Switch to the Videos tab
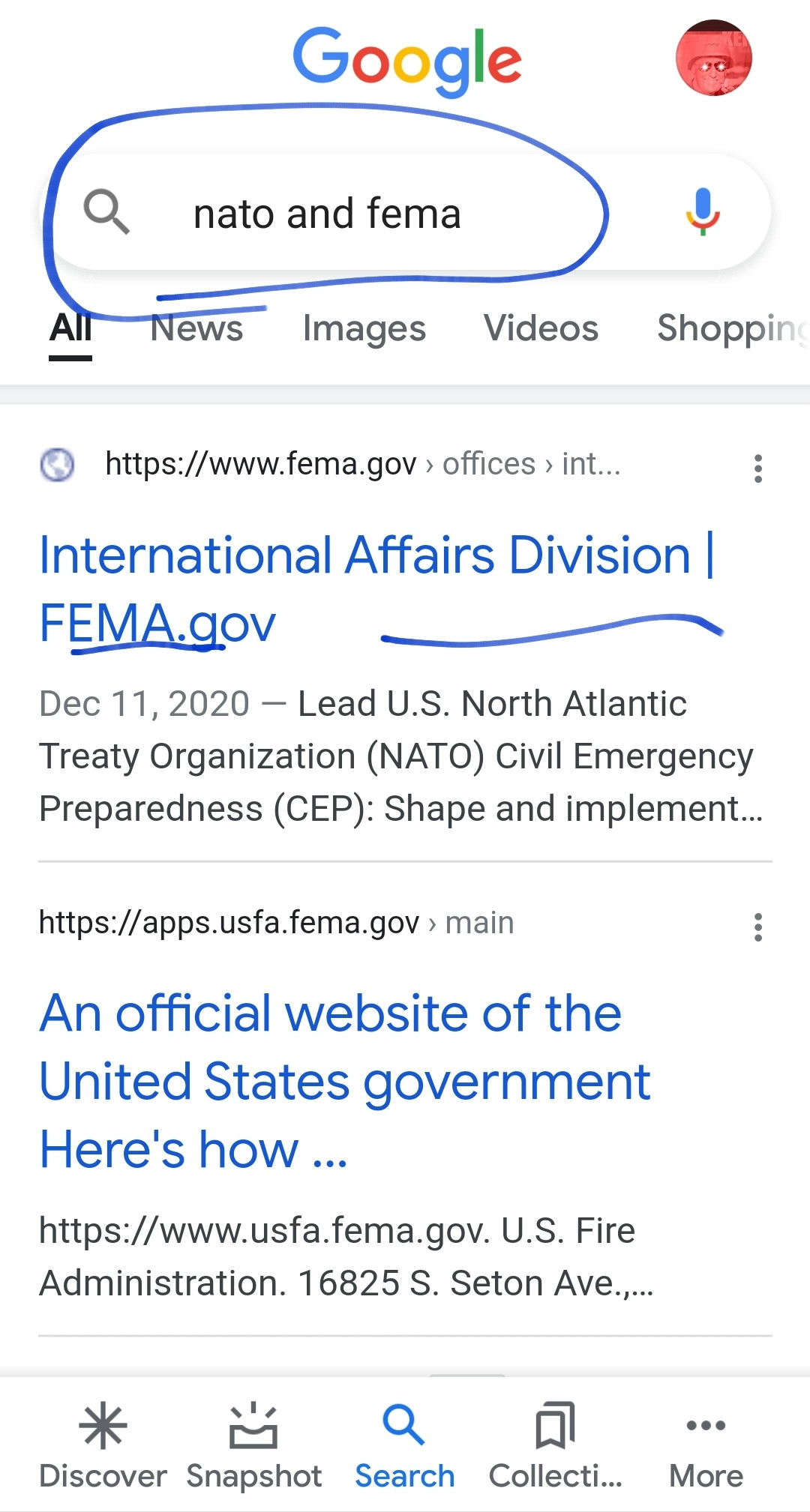 tap(541, 328)
